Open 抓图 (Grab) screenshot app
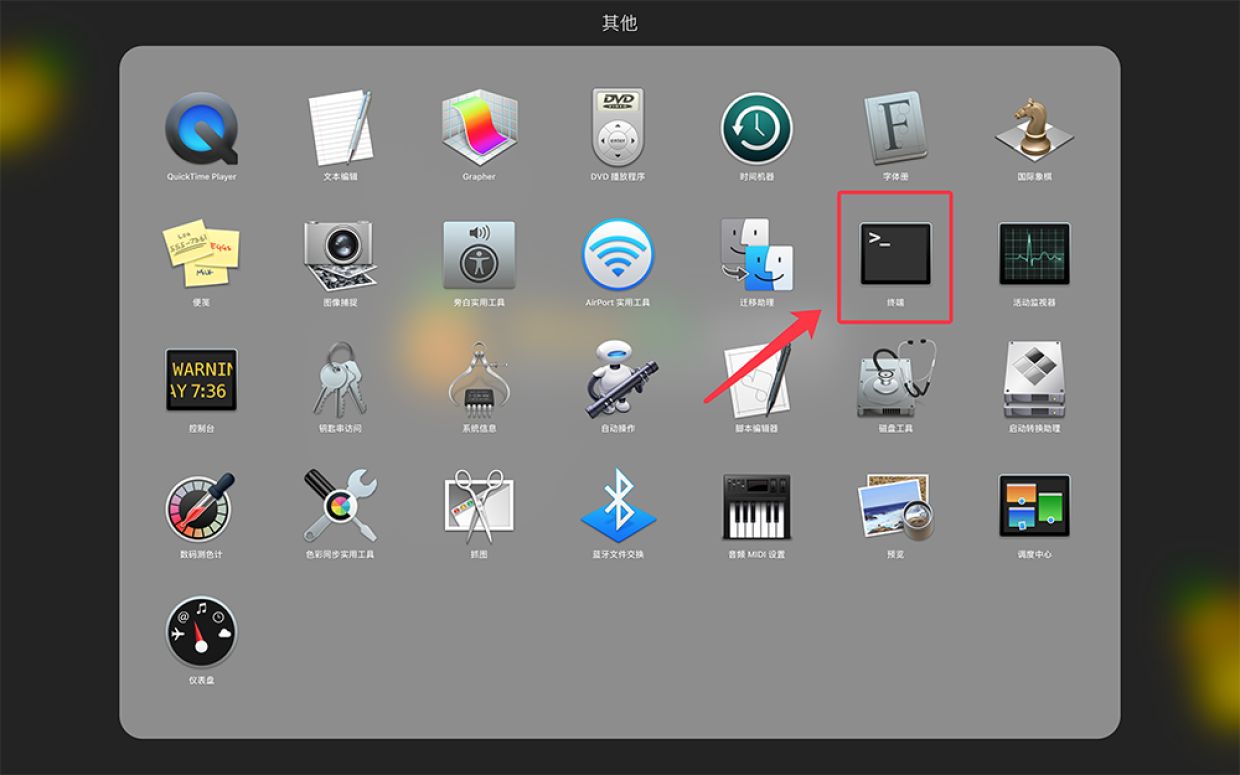The image size is (1240, 775). pos(479,506)
